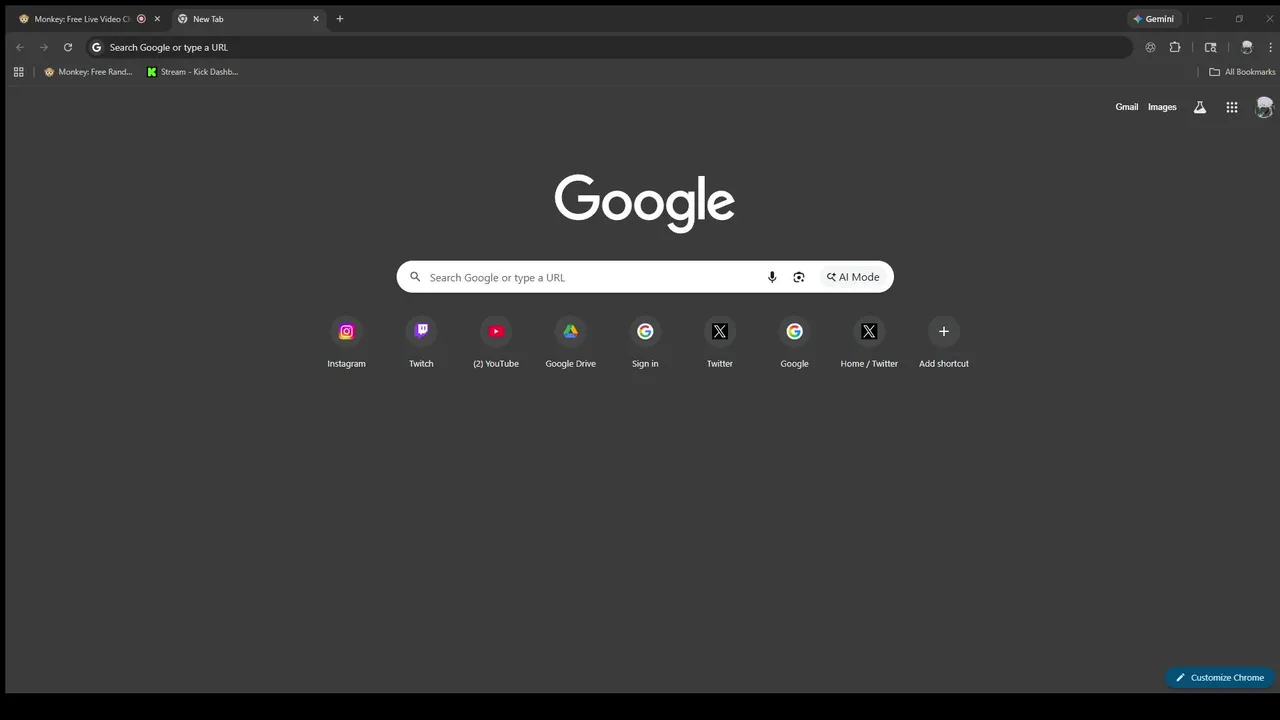This screenshot has height=720, width=1280.
Task: Click the recording indicator on Monkey tab
Action: coord(141,19)
